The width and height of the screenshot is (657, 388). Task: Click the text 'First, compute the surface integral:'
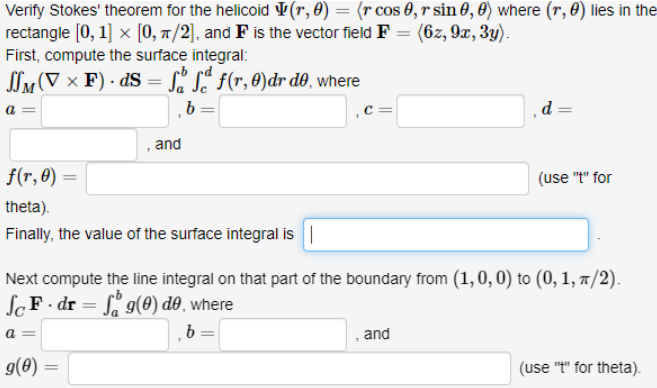[127, 55]
